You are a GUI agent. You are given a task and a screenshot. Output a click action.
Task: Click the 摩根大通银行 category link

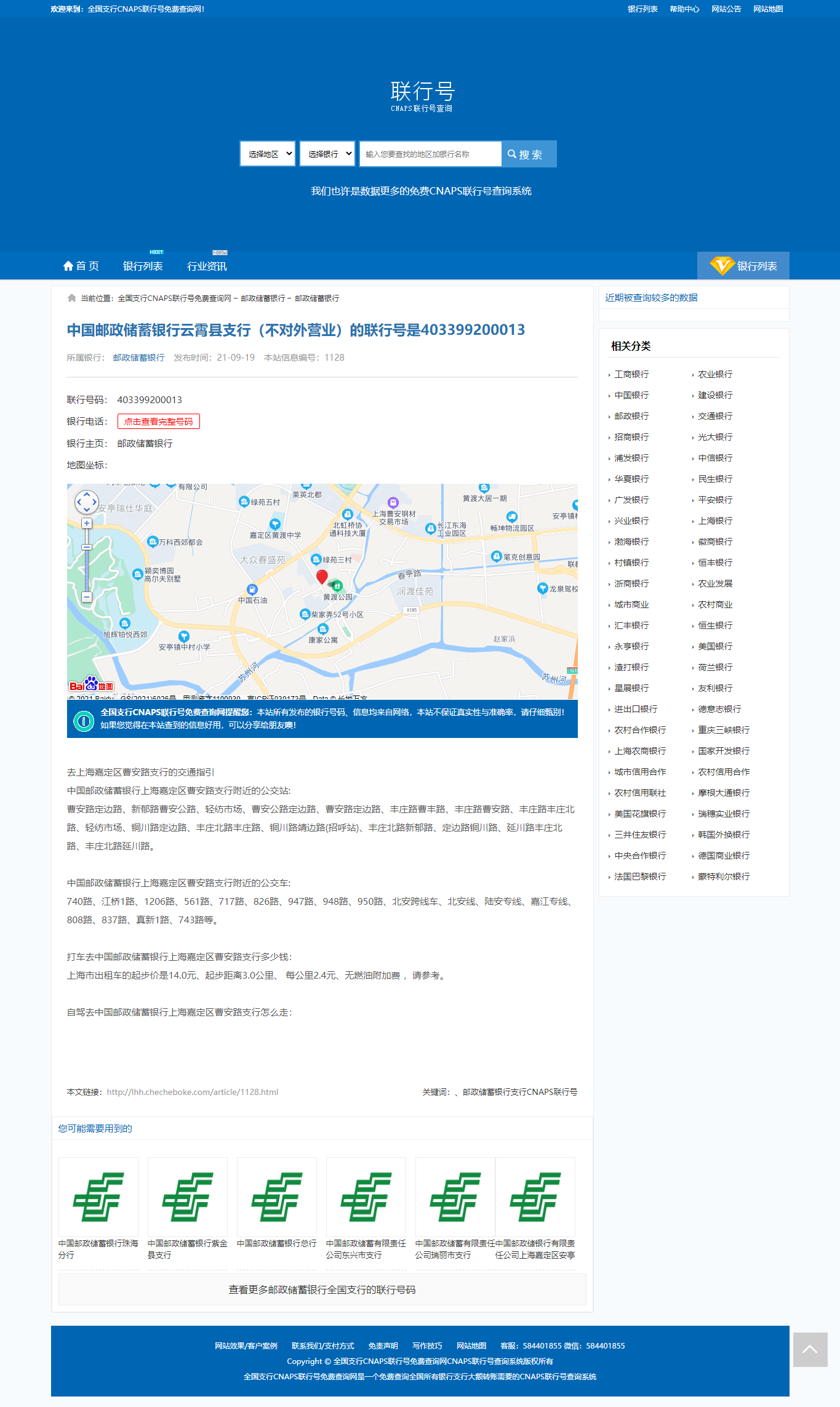[x=724, y=793]
